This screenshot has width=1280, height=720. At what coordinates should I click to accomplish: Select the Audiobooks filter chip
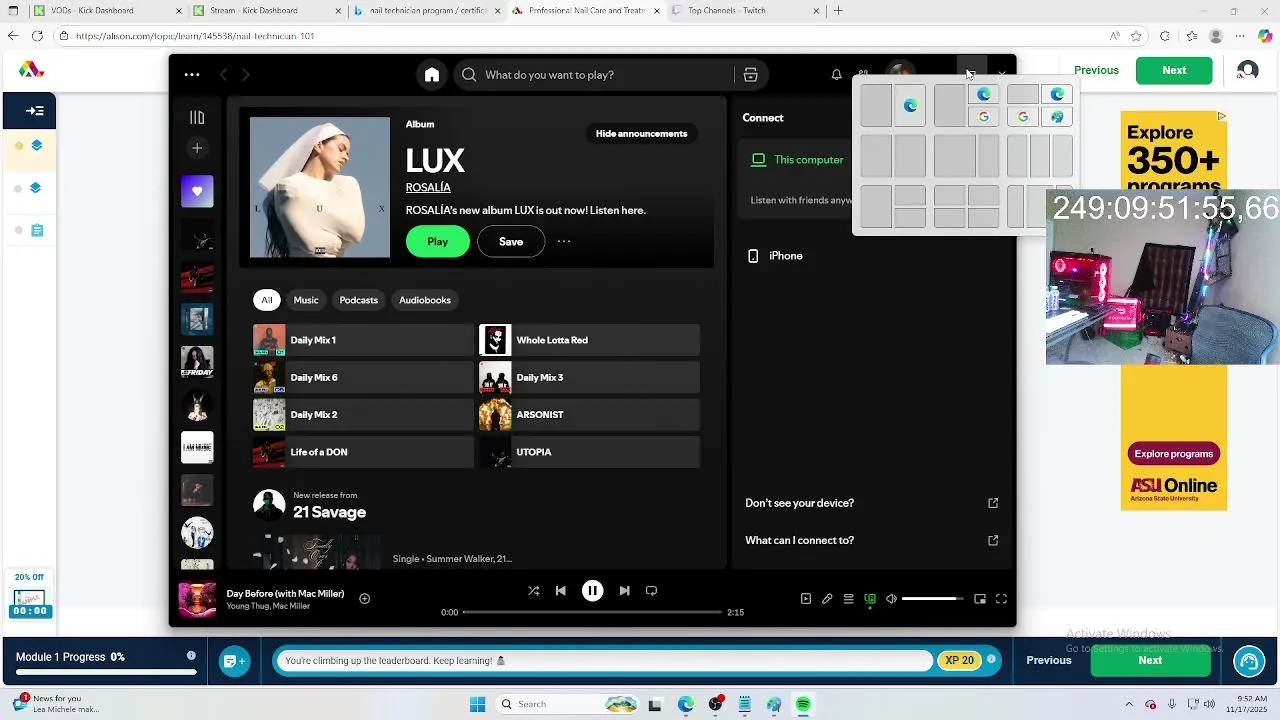coord(425,300)
